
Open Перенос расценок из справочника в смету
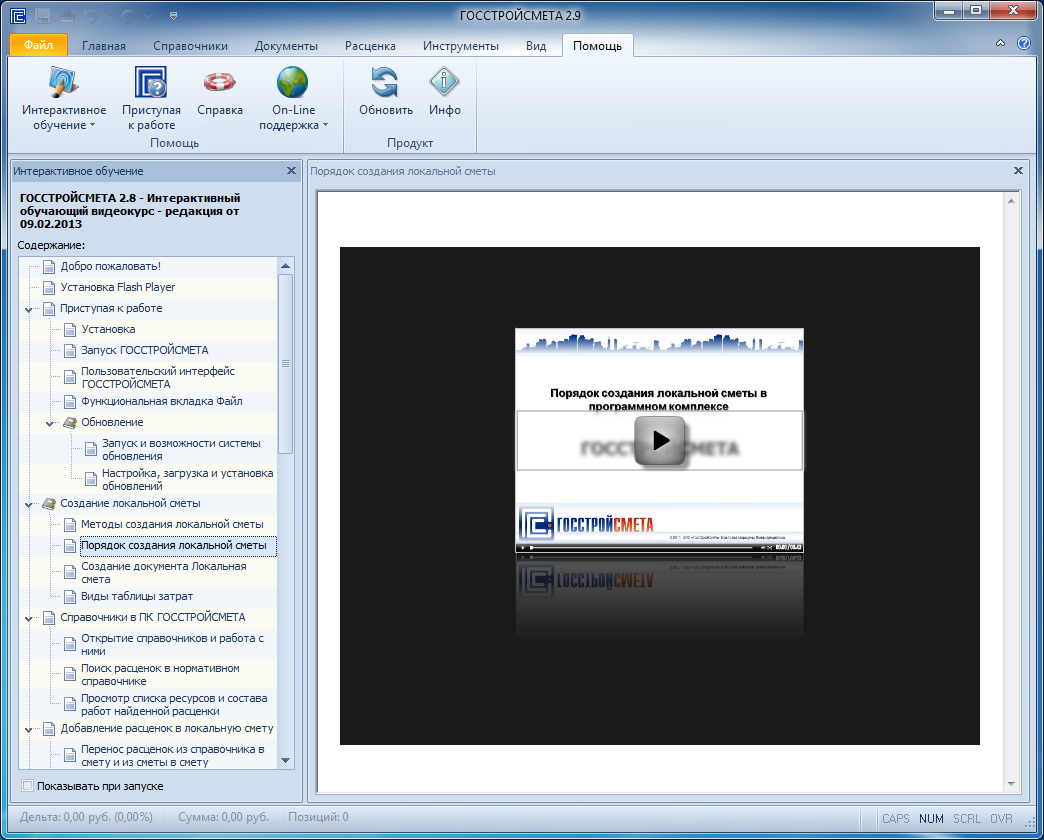(x=172, y=756)
